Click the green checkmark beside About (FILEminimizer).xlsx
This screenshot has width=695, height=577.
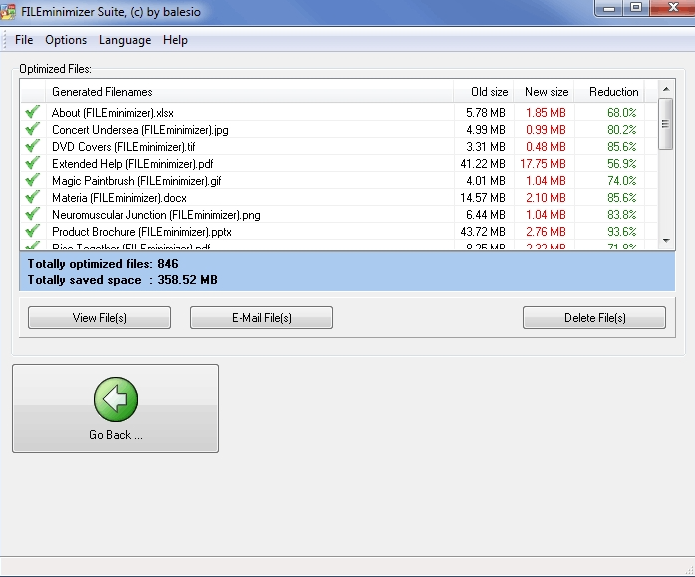point(33,113)
